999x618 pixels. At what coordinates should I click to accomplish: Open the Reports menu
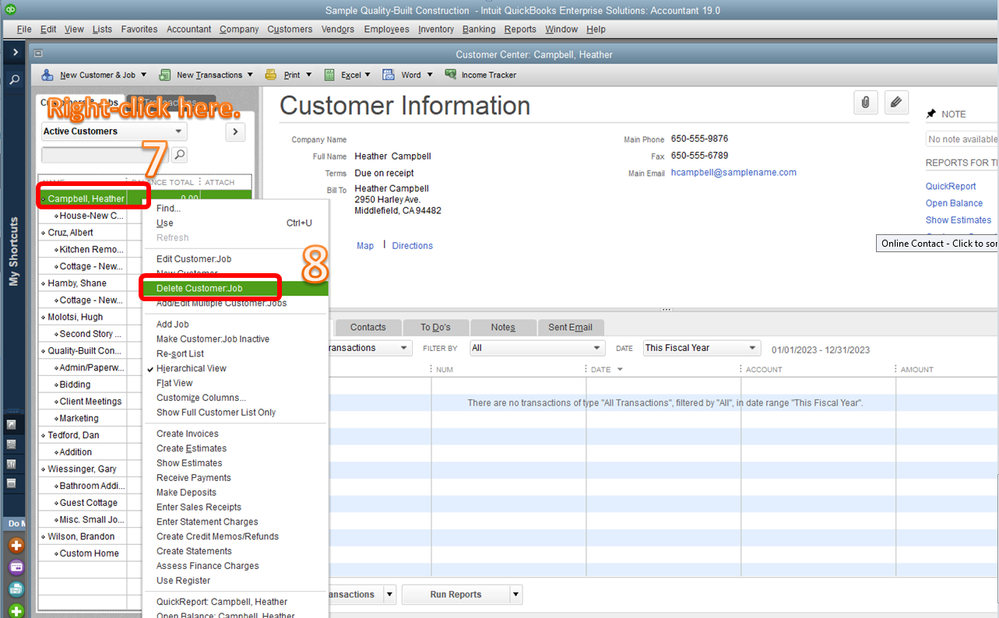click(x=520, y=29)
